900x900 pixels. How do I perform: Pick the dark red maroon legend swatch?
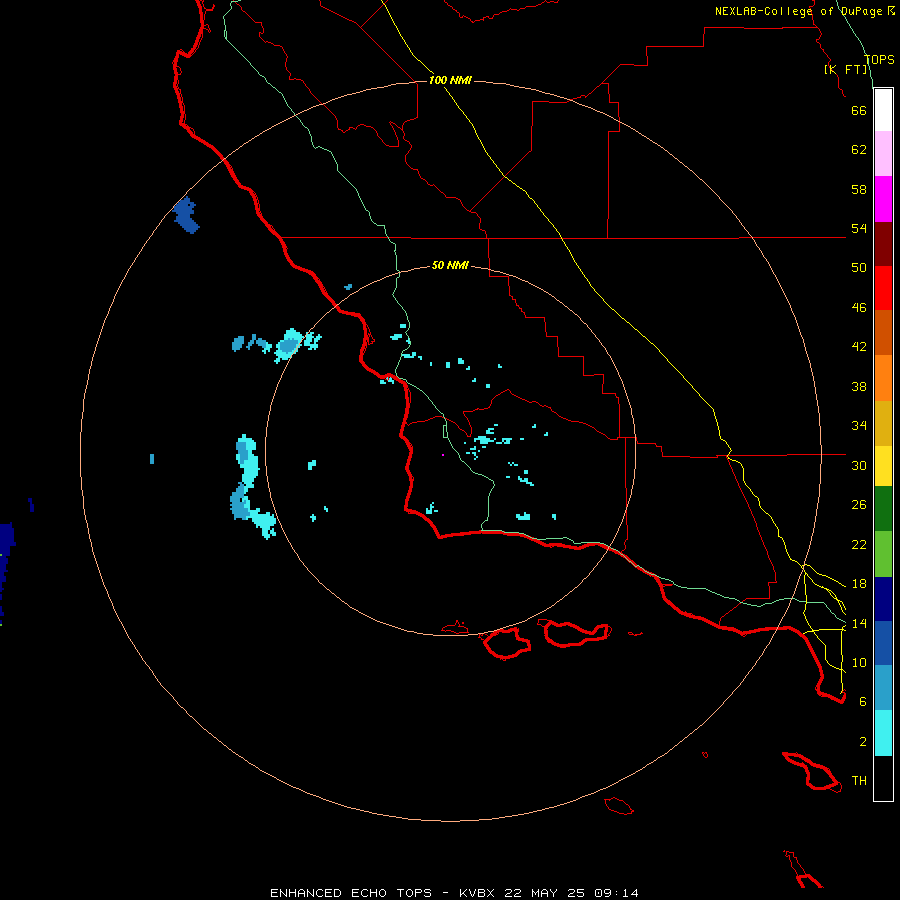point(883,244)
